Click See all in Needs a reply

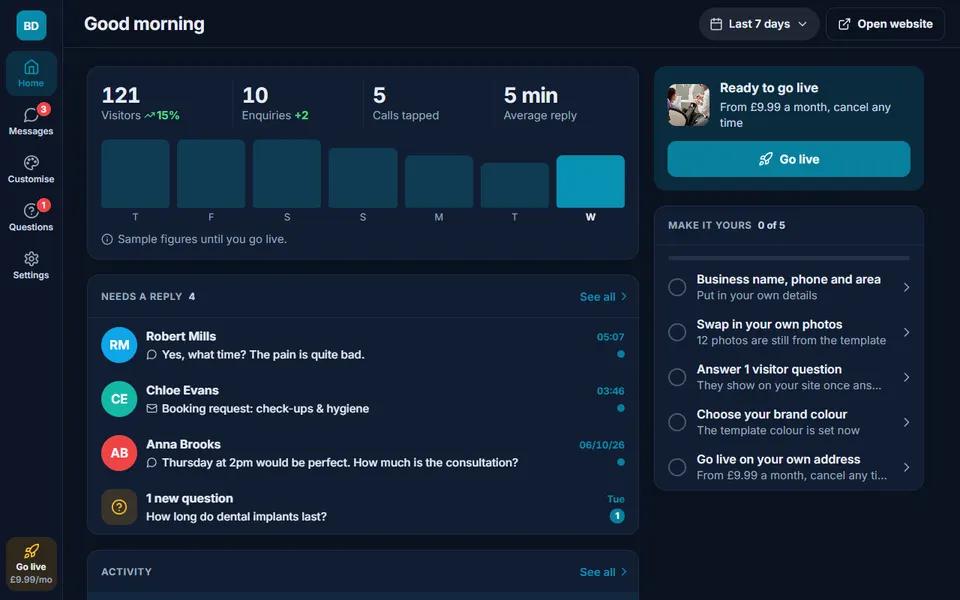click(x=602, y=296)
